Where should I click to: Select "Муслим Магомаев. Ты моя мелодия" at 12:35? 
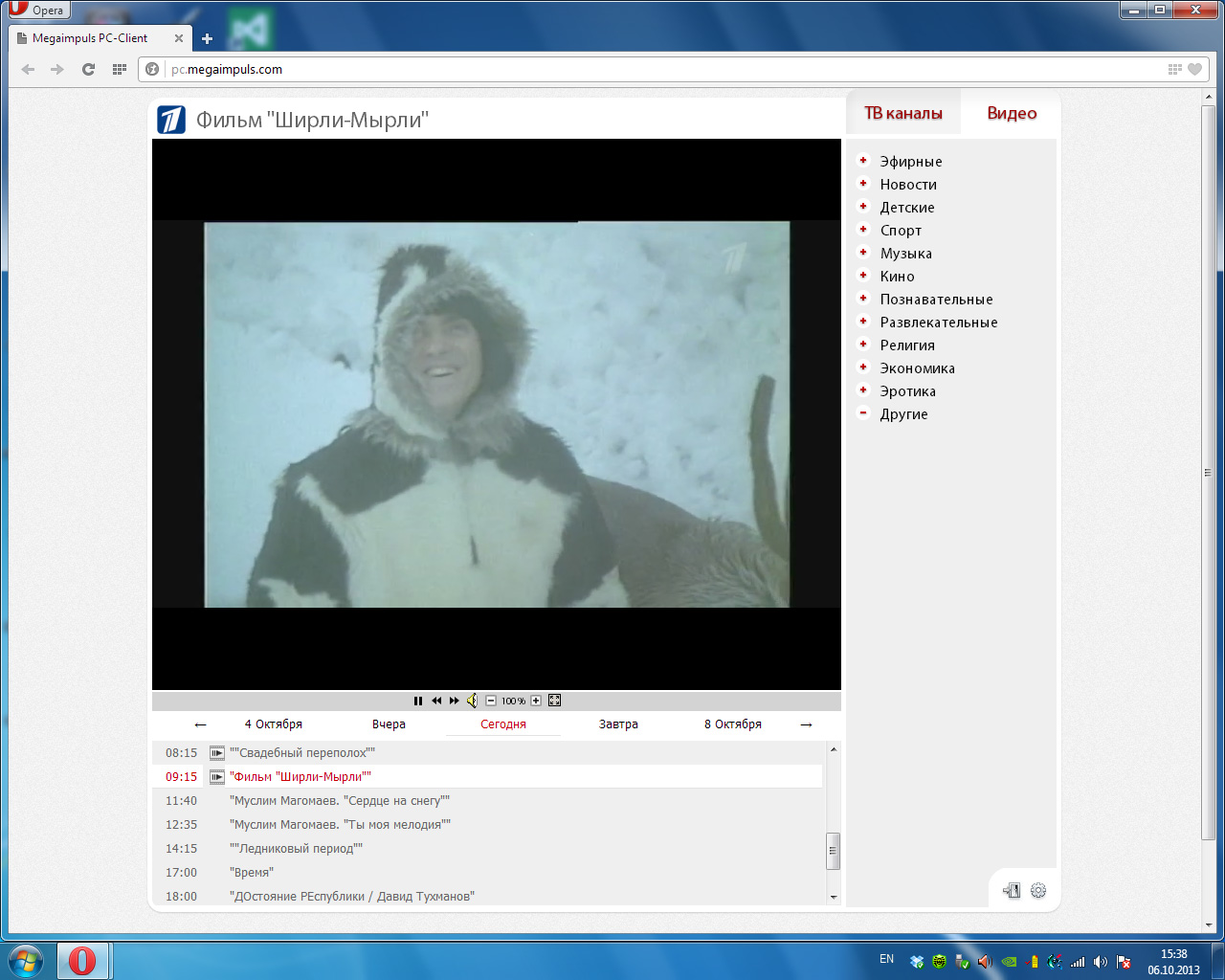(487, 825)
